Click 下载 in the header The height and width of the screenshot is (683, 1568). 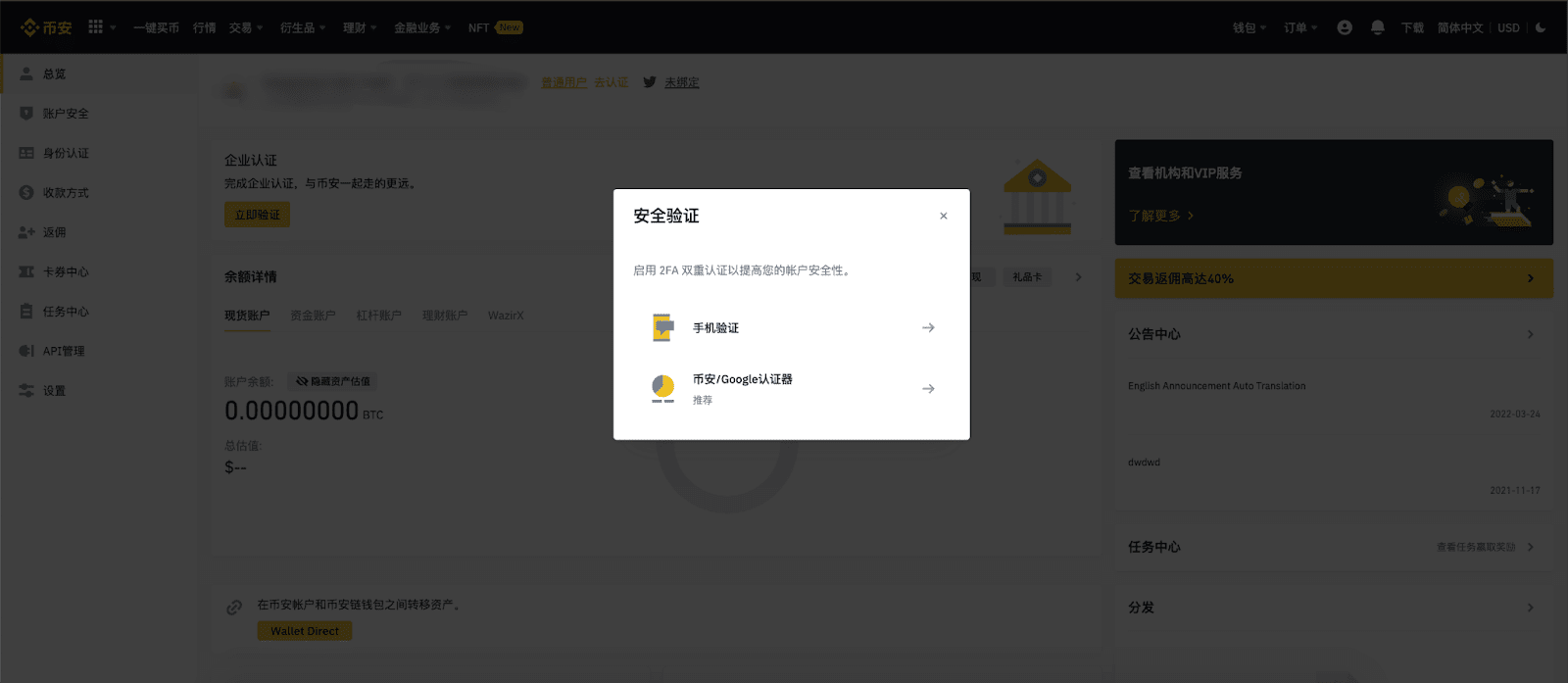[1412, 27]
